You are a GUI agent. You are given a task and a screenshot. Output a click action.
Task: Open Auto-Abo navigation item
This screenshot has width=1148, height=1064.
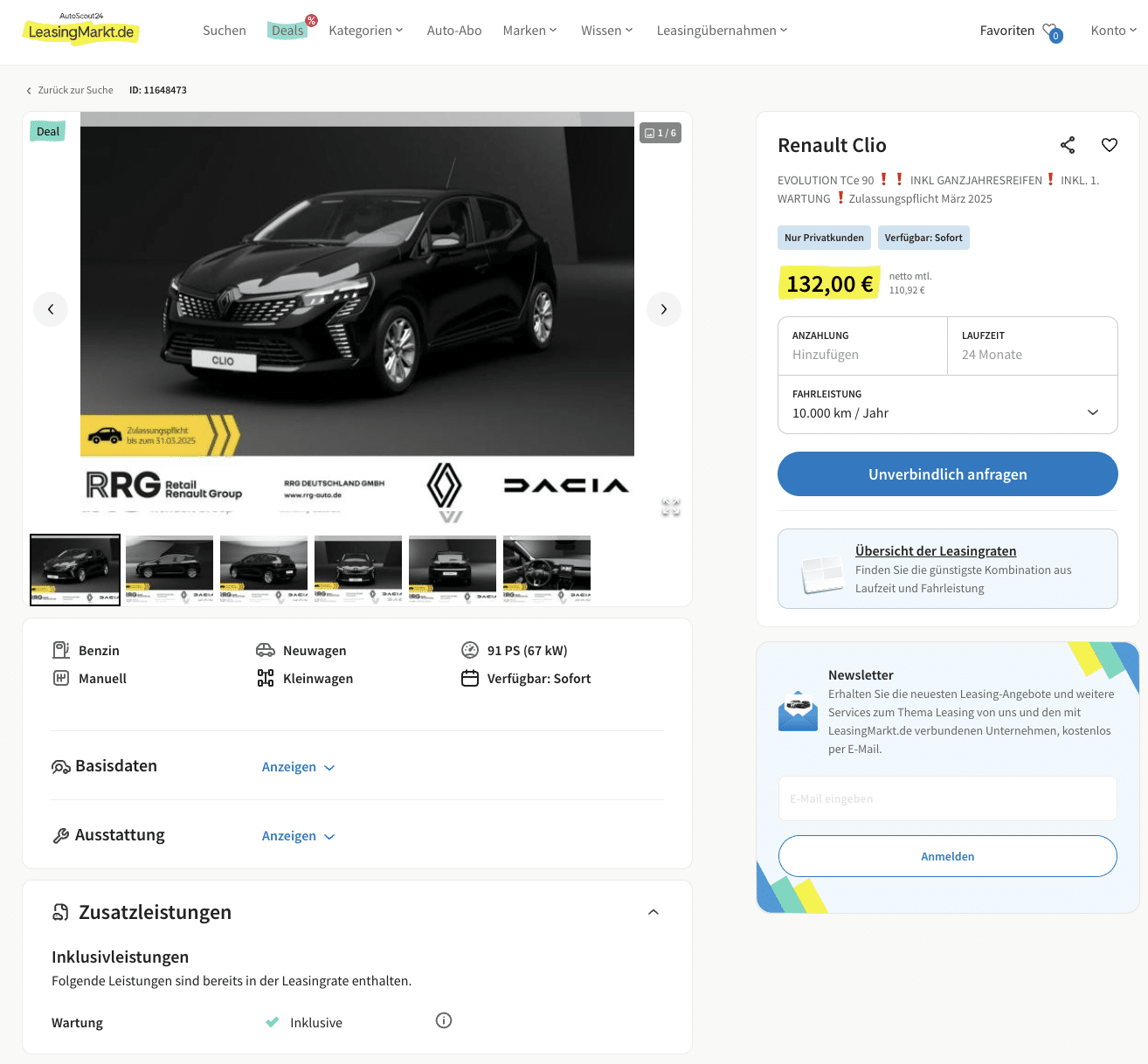(454, 31)
